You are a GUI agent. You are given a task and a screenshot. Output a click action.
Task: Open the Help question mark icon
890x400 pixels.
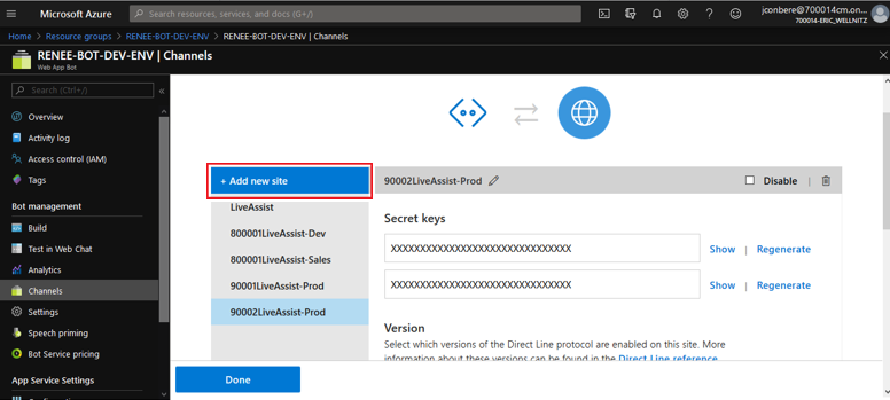pyautogui.click(x=709, y=14)
